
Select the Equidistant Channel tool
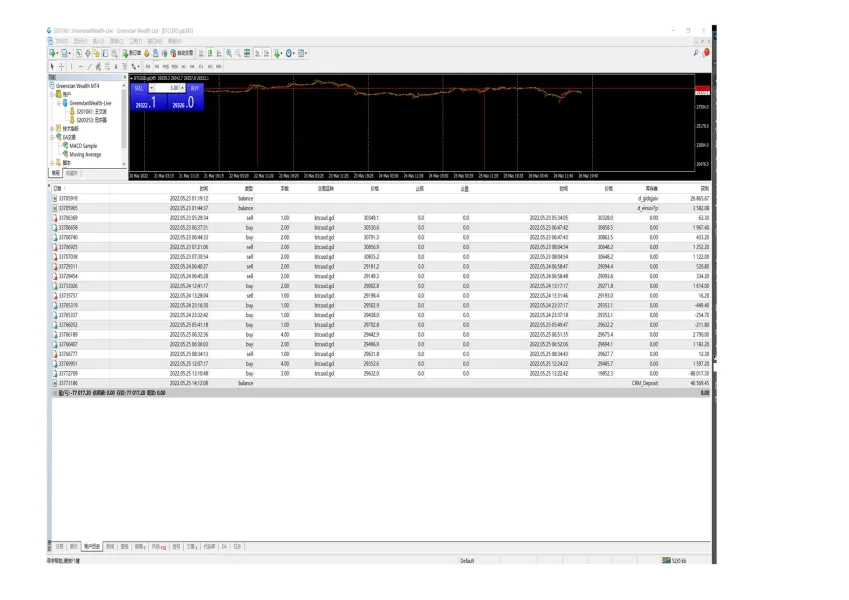[98, 66]
